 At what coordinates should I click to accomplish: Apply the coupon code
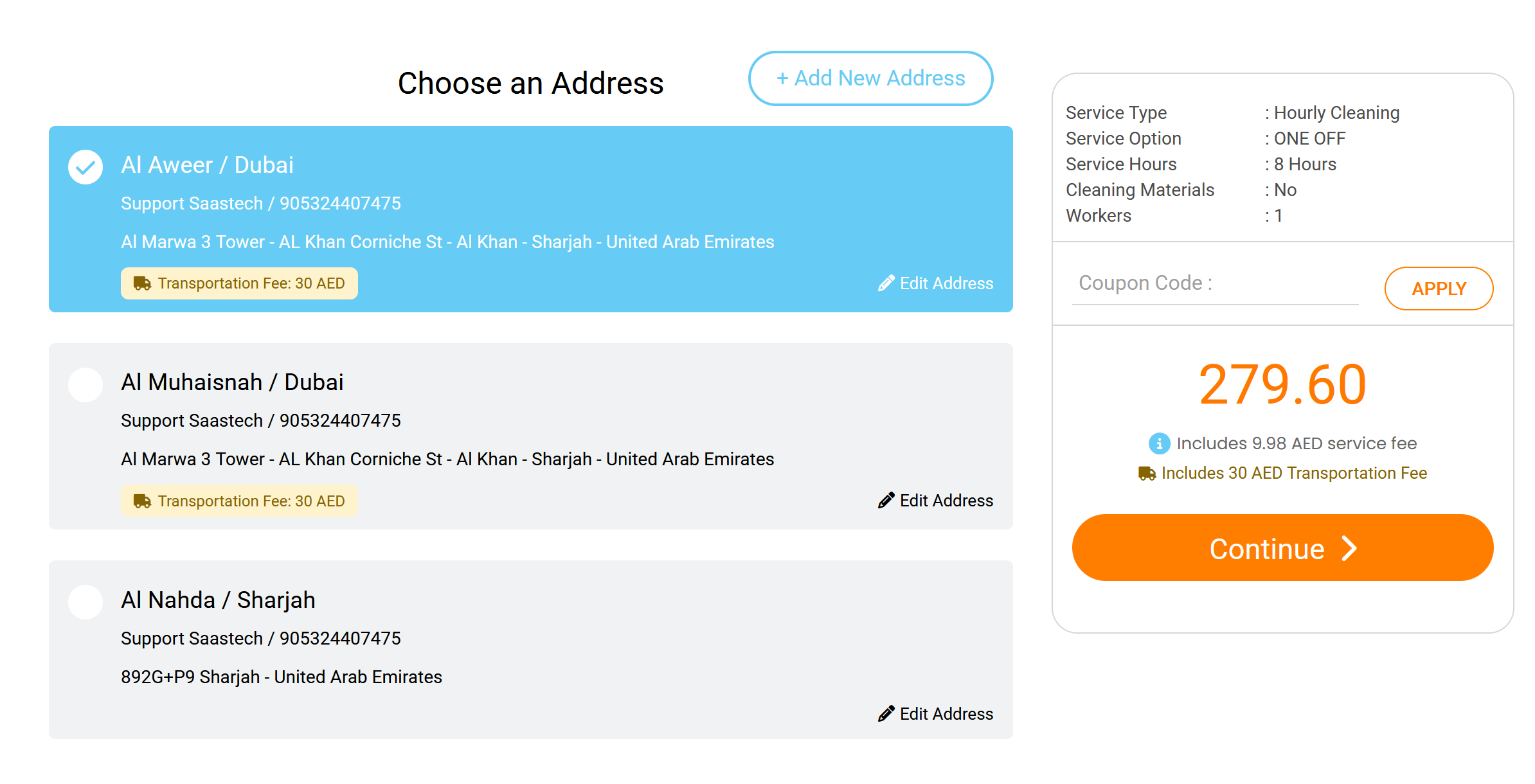pos(1438,289)
